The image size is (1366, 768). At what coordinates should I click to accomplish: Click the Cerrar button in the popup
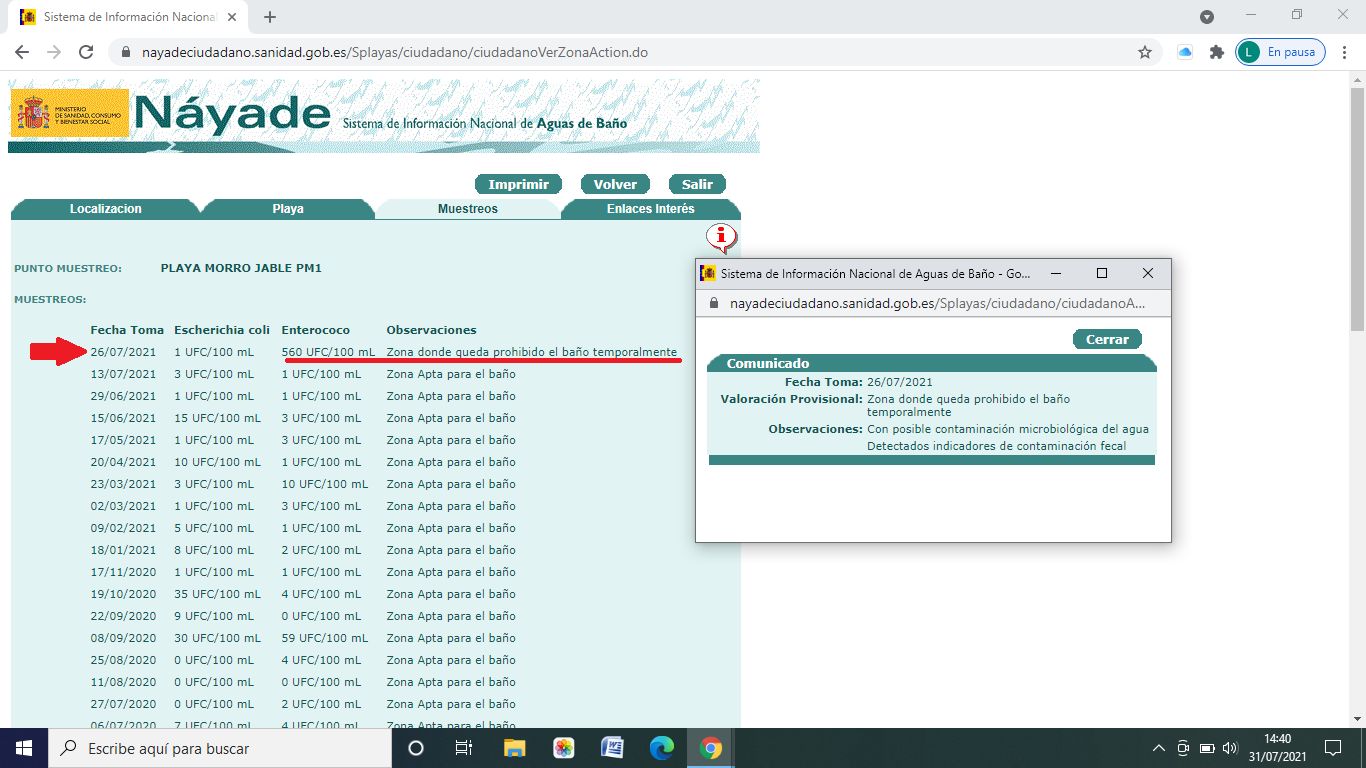click(1107, 339)
